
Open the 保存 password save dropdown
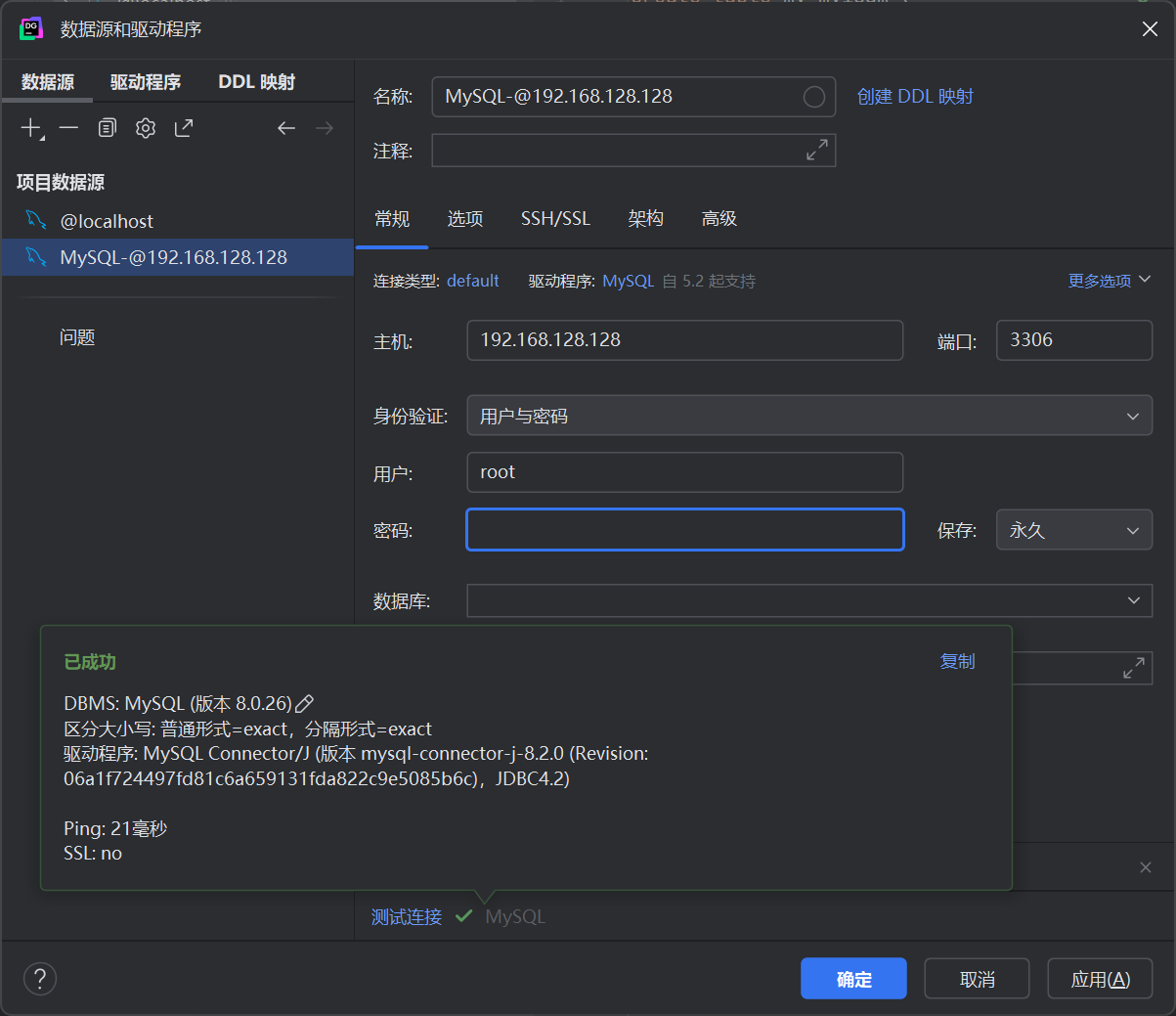coord(1073,530)
